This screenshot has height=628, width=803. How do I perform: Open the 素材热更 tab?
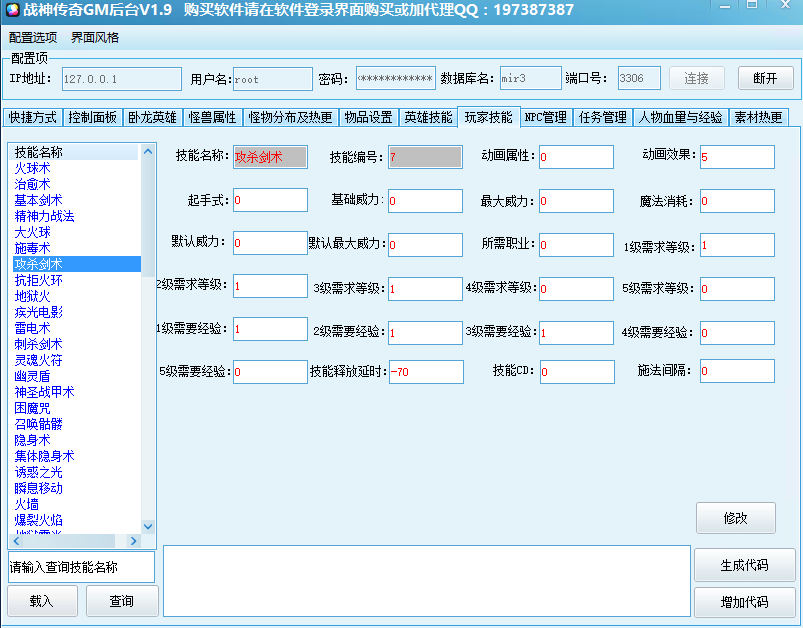tap(758, 117)
